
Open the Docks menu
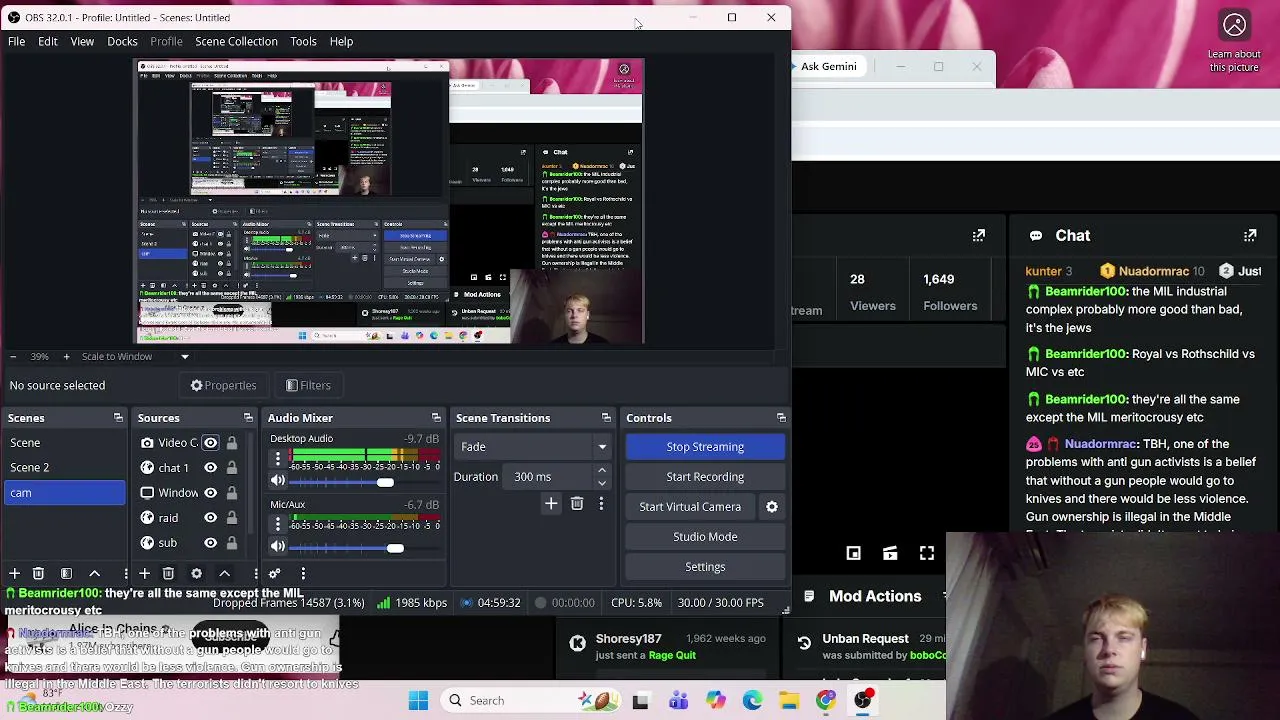point(122,41)
